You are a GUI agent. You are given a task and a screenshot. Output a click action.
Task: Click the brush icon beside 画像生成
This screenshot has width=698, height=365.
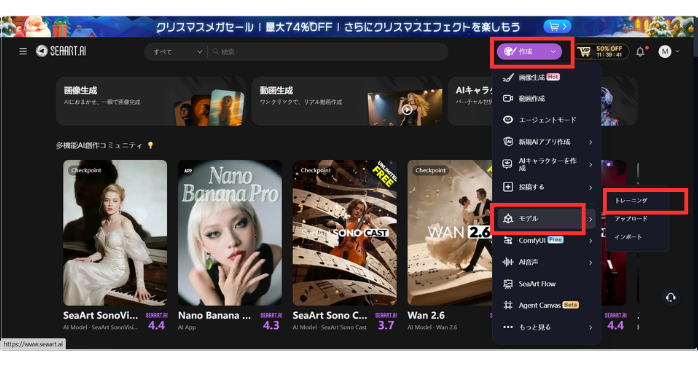508,77
